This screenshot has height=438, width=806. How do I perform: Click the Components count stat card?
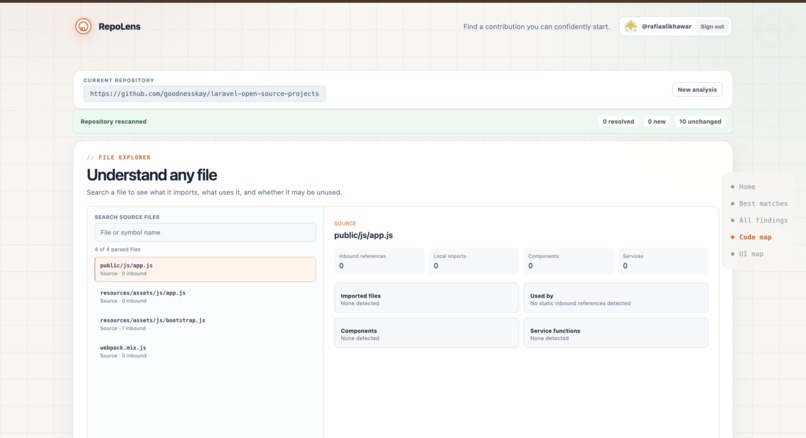[x=569, y=261]
